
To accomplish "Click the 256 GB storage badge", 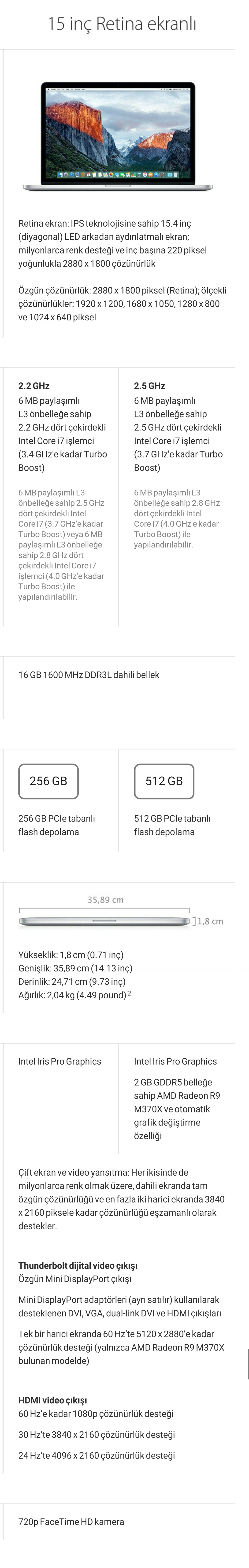I will pyautogui.click(x=48, y=781).
